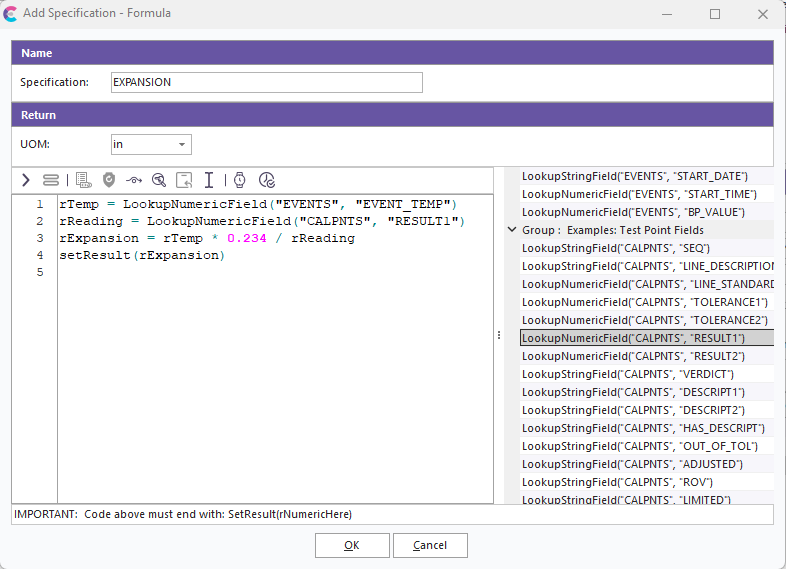Collapse the Examples: Test Point Fields group

[x=512, y=230]
